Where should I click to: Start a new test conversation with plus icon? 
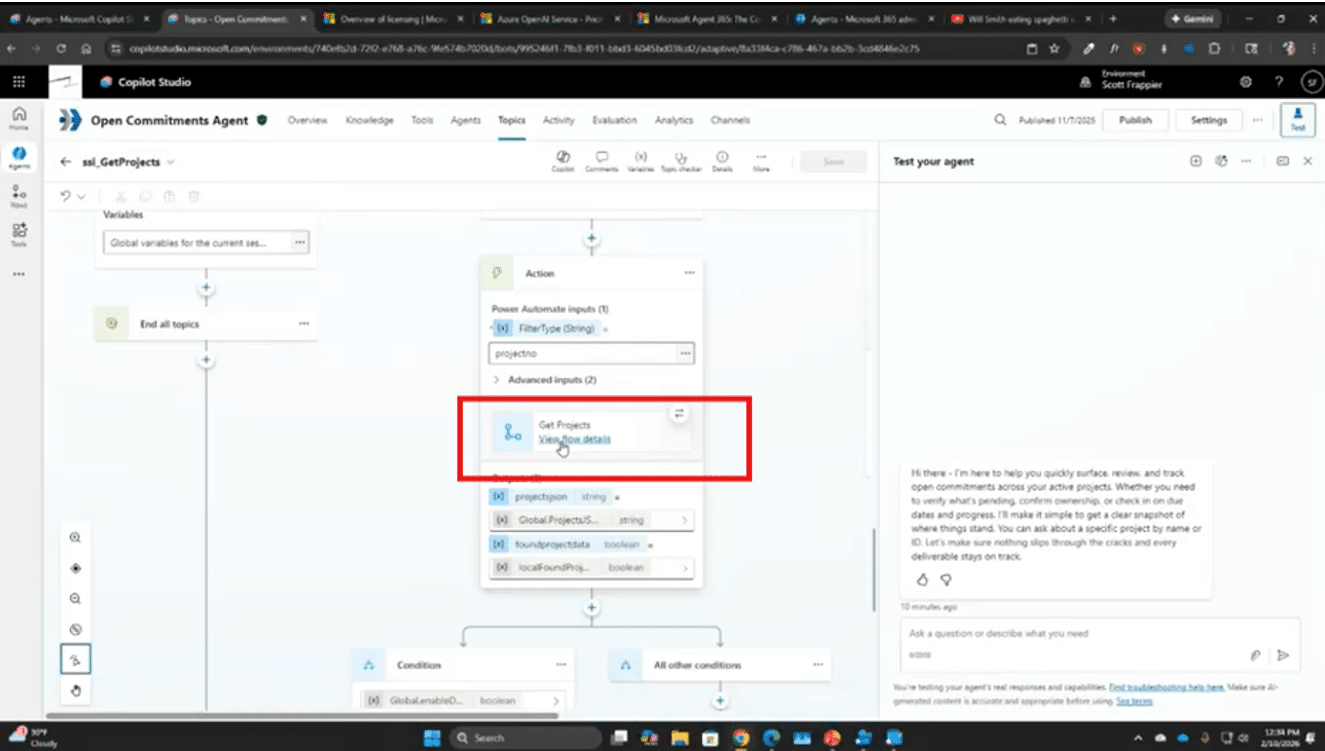pyautogui.click(x=1195, y=161)
